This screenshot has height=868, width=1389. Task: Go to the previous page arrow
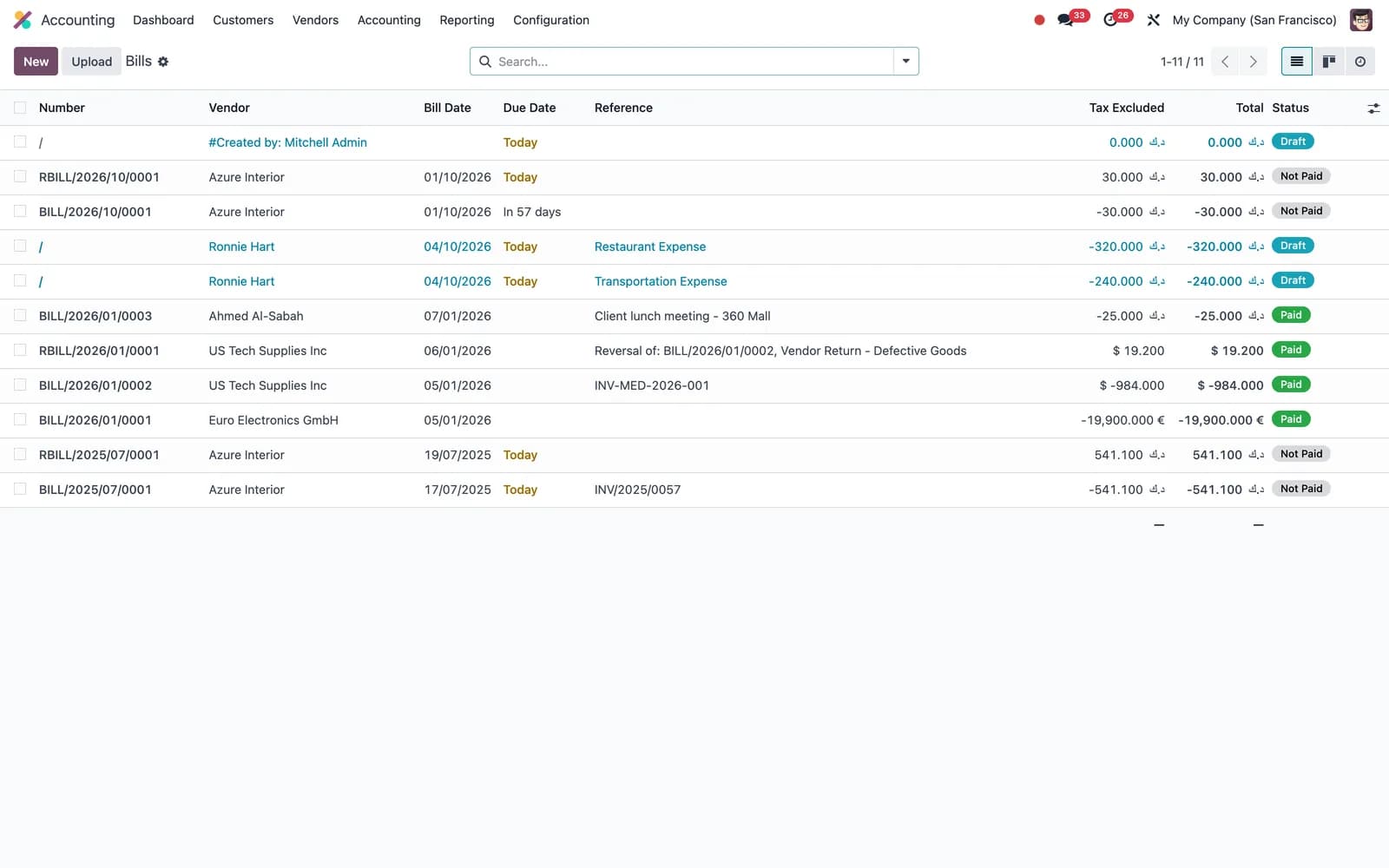point(1225,62)
